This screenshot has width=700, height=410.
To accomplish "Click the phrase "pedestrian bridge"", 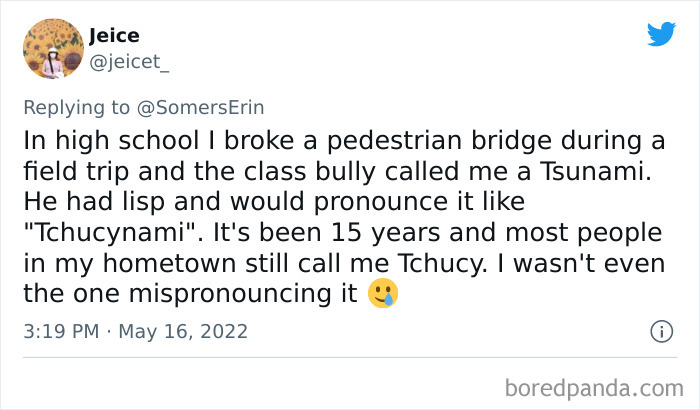I will pyautogui.click(x=434, y=143).
